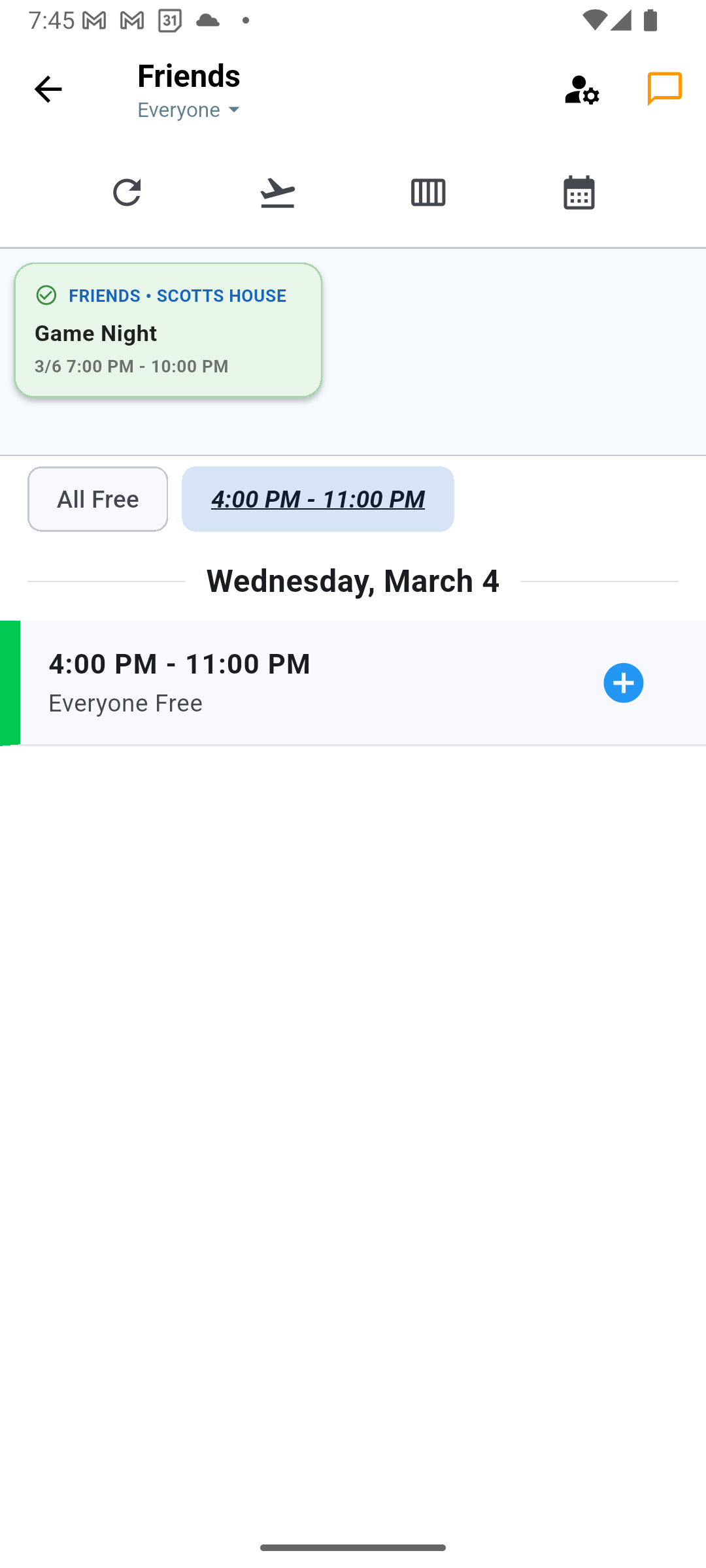Tap the Gmail notification icon in status bar

(94, 21)
